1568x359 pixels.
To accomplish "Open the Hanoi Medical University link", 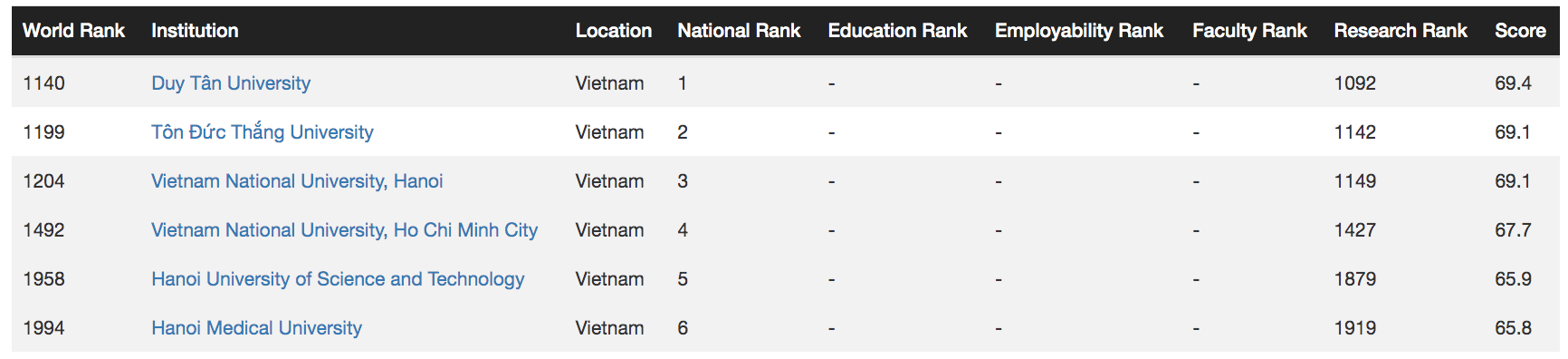I will click(256, 328).
